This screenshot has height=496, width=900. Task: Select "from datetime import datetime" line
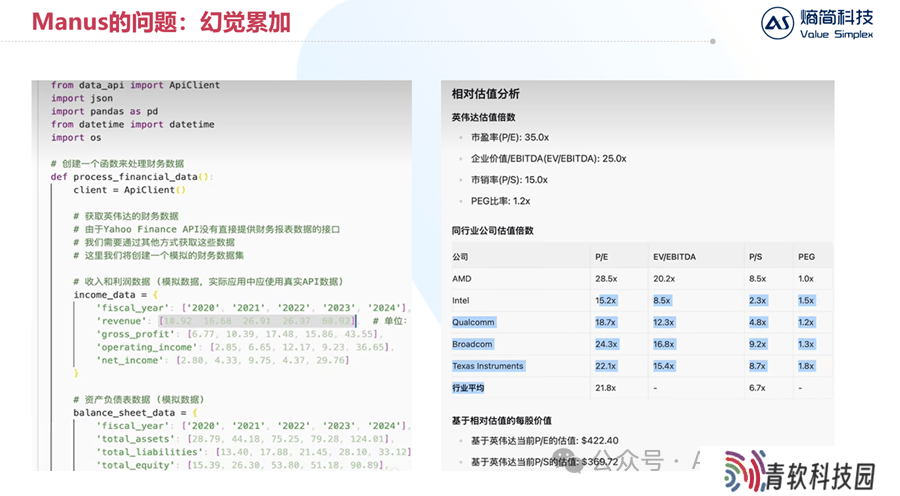pos(132,125)
